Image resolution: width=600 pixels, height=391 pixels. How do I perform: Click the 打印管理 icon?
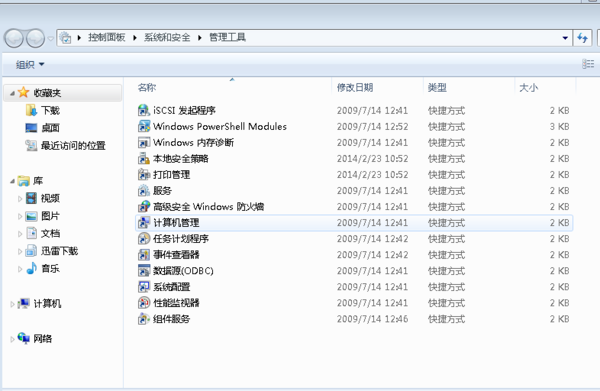pyautogui.click(x=143, y=175)
